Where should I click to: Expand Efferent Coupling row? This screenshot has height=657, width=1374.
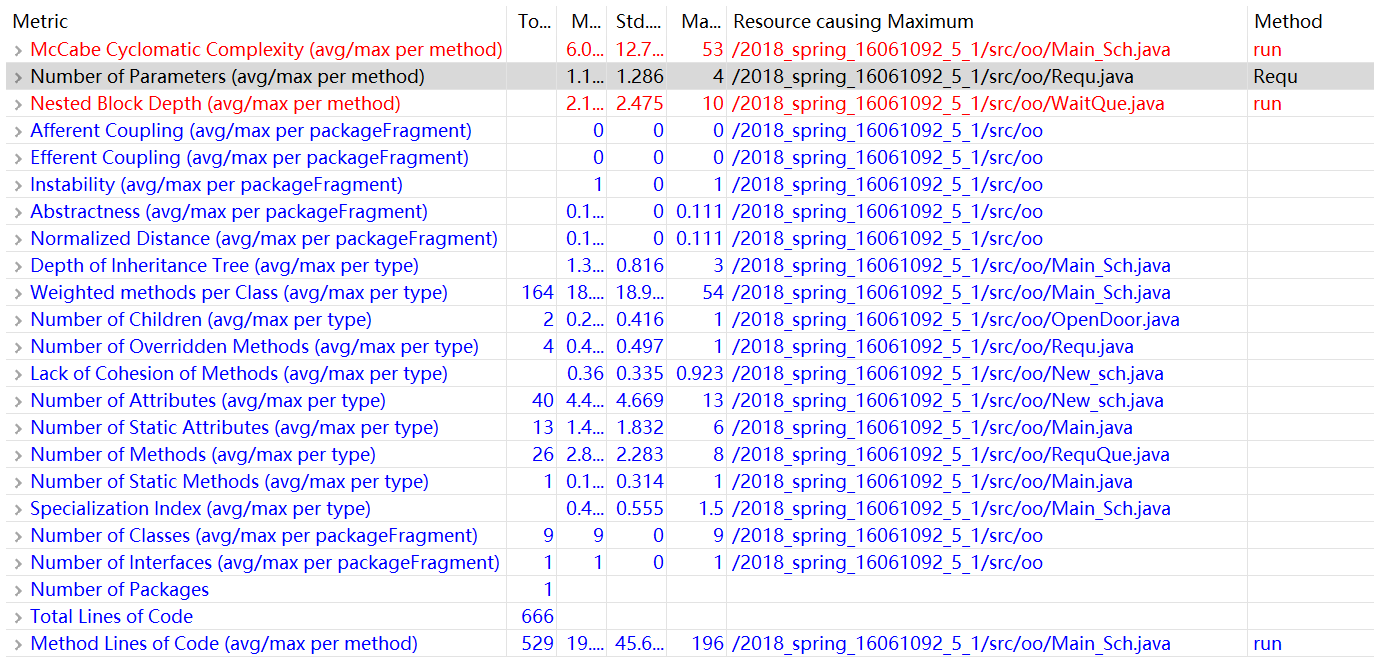(x=17, y=158)
